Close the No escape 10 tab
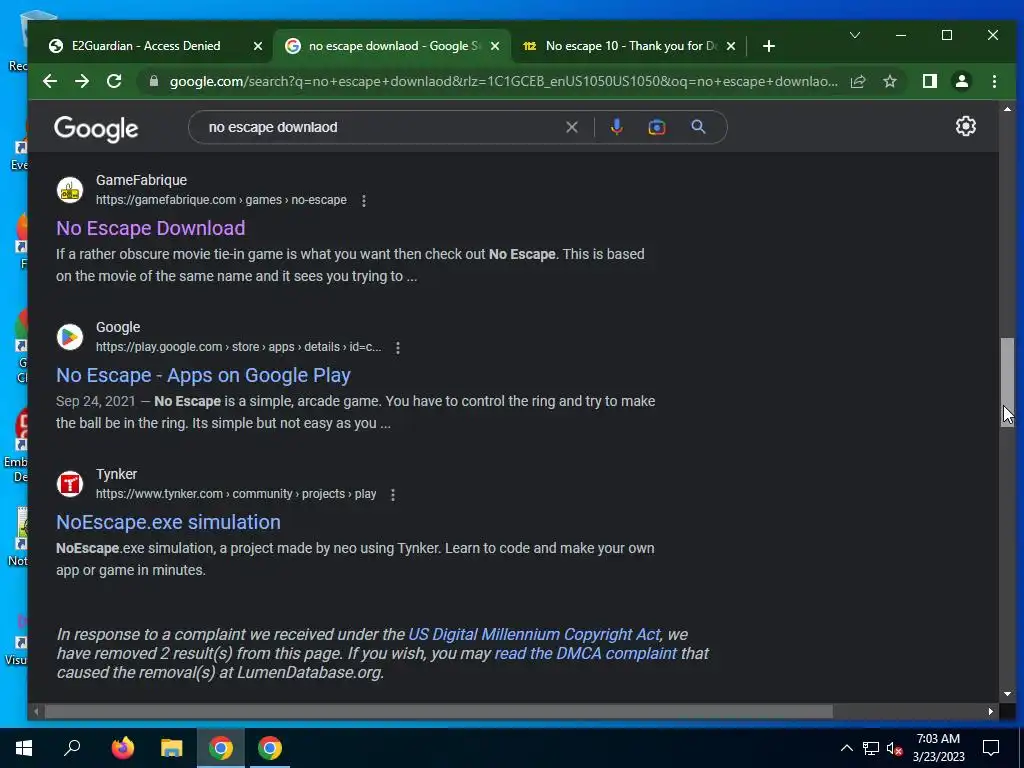Viewport: 1024px width, 768px height. coord(731,46)
